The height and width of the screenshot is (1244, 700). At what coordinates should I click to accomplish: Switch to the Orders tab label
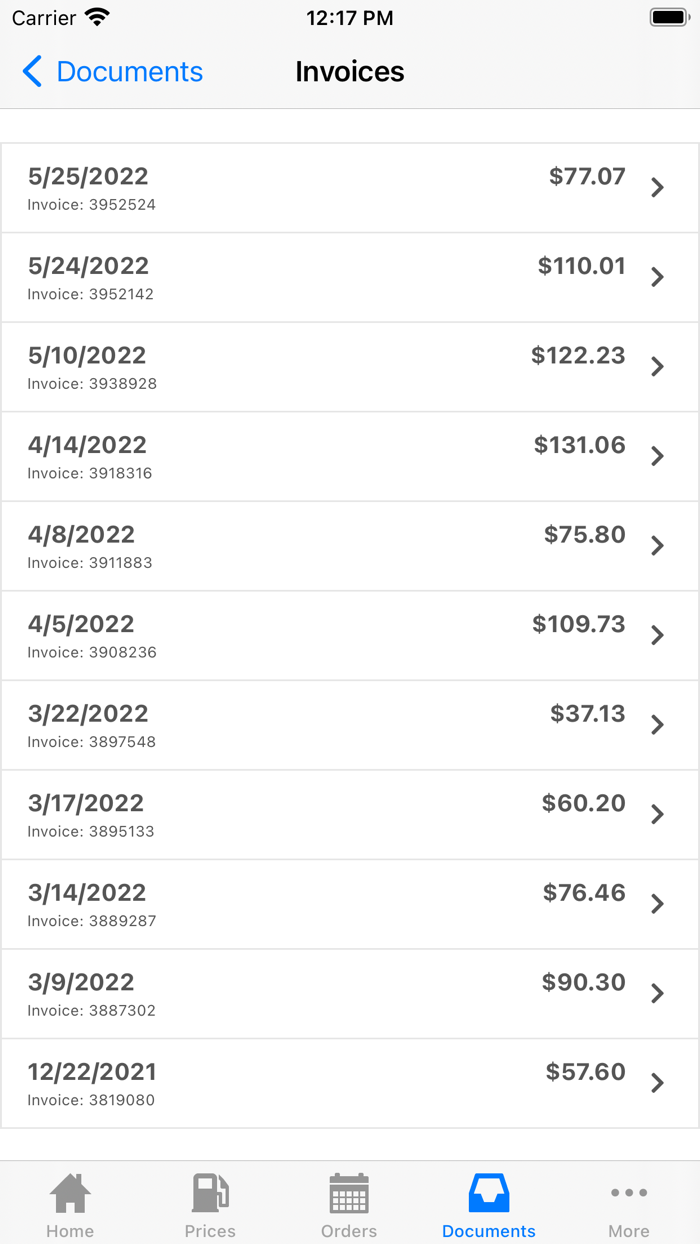tap(349, 1231)
